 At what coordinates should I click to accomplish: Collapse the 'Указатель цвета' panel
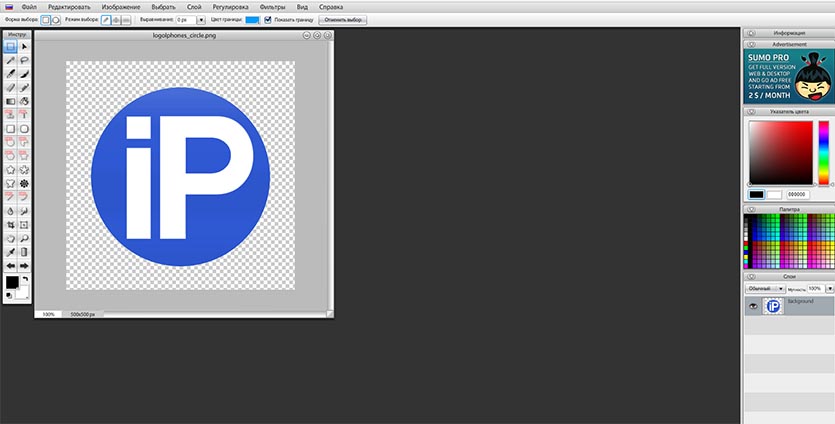pyautogui.click(x=751, y=112)
